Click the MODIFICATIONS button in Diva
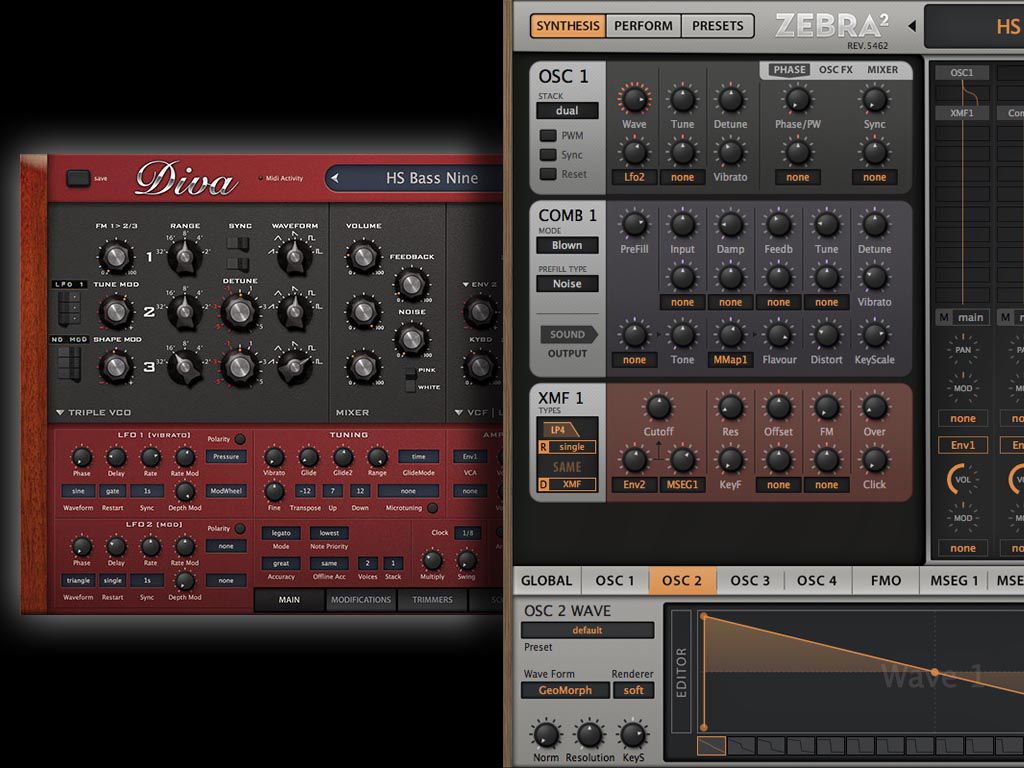1024x768 pixels. coord(361,600)
